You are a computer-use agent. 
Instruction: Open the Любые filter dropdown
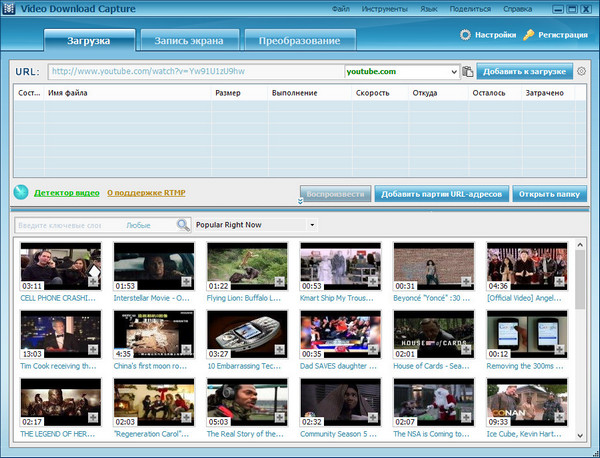tap(138, 226)
